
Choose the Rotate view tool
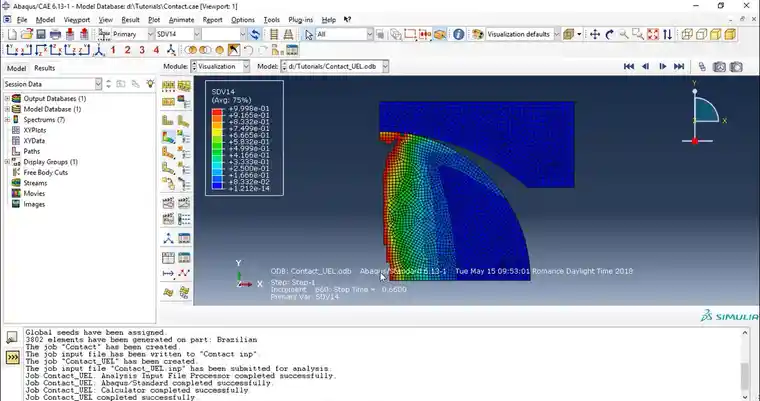[x=609, y=34]
